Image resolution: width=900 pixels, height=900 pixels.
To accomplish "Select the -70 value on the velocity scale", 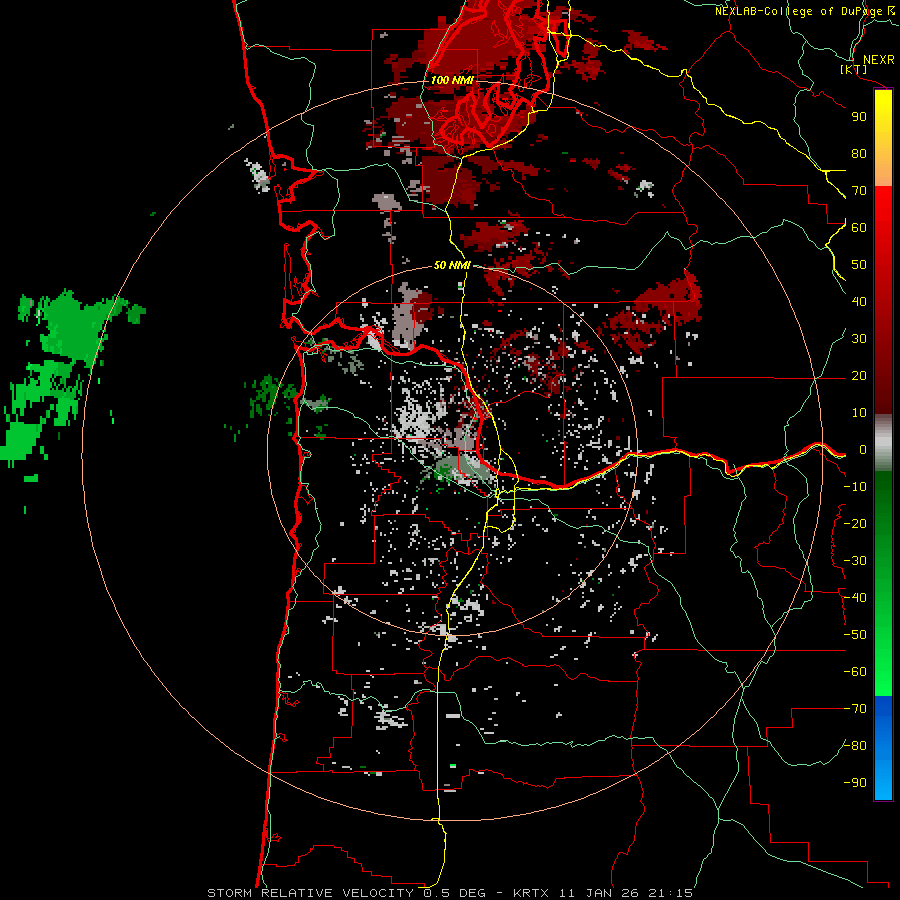I will (855, 709).
